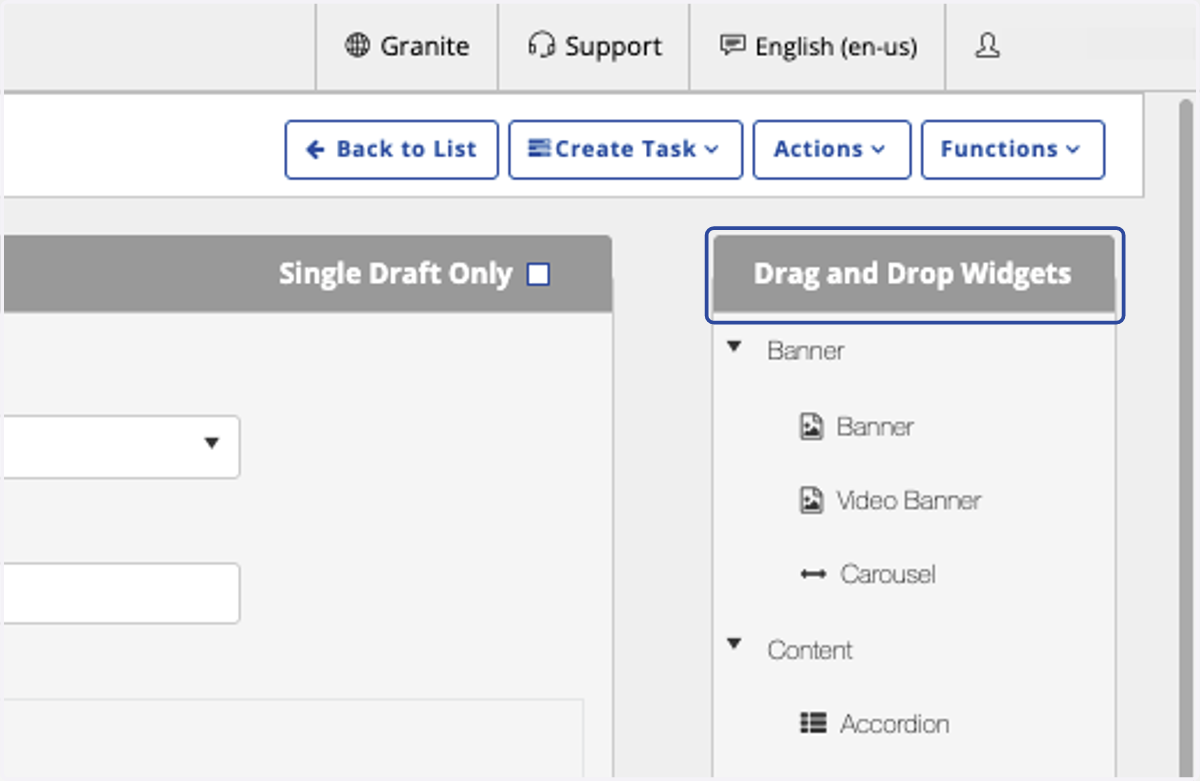Click the empty text input field
The width and height of the screenshot is (1200, 781).
[x=121, y=593]
